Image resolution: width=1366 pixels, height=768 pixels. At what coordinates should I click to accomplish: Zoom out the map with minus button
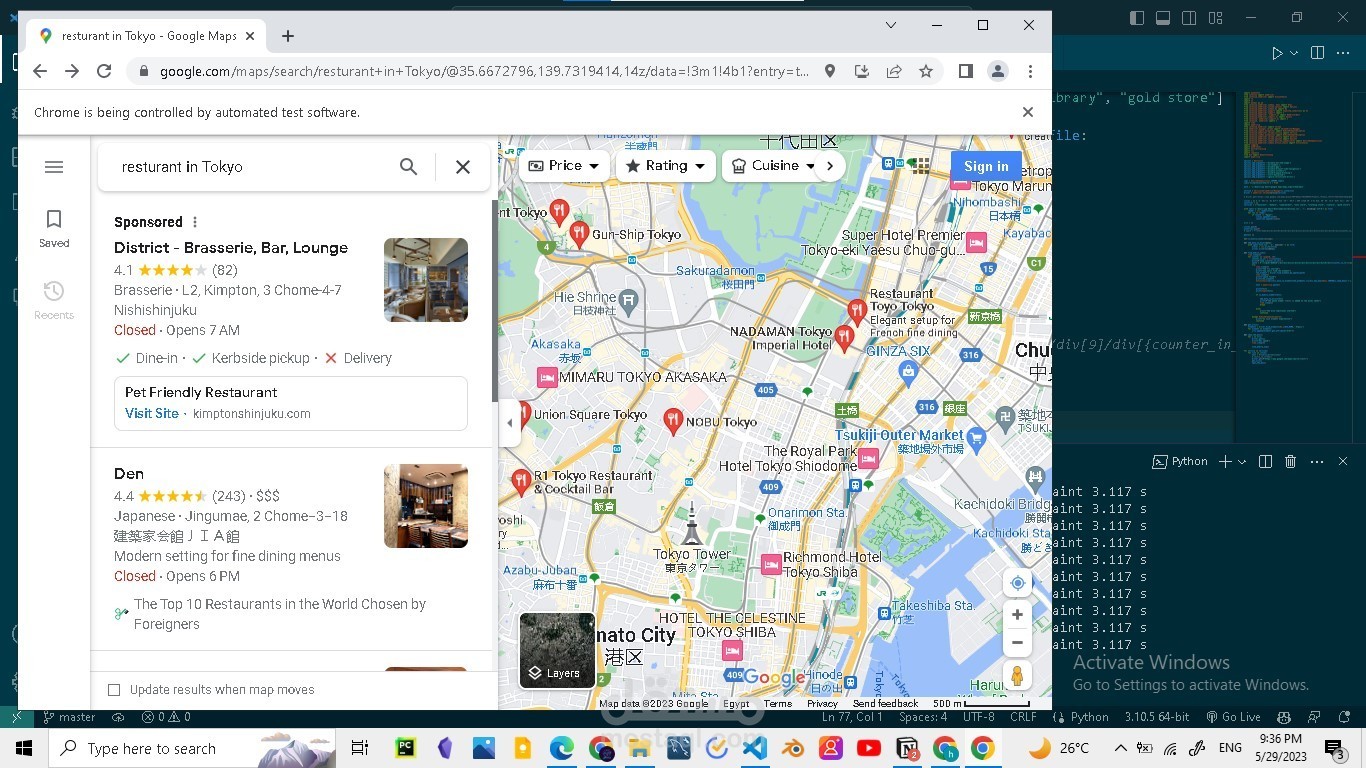click(1017, 643)
